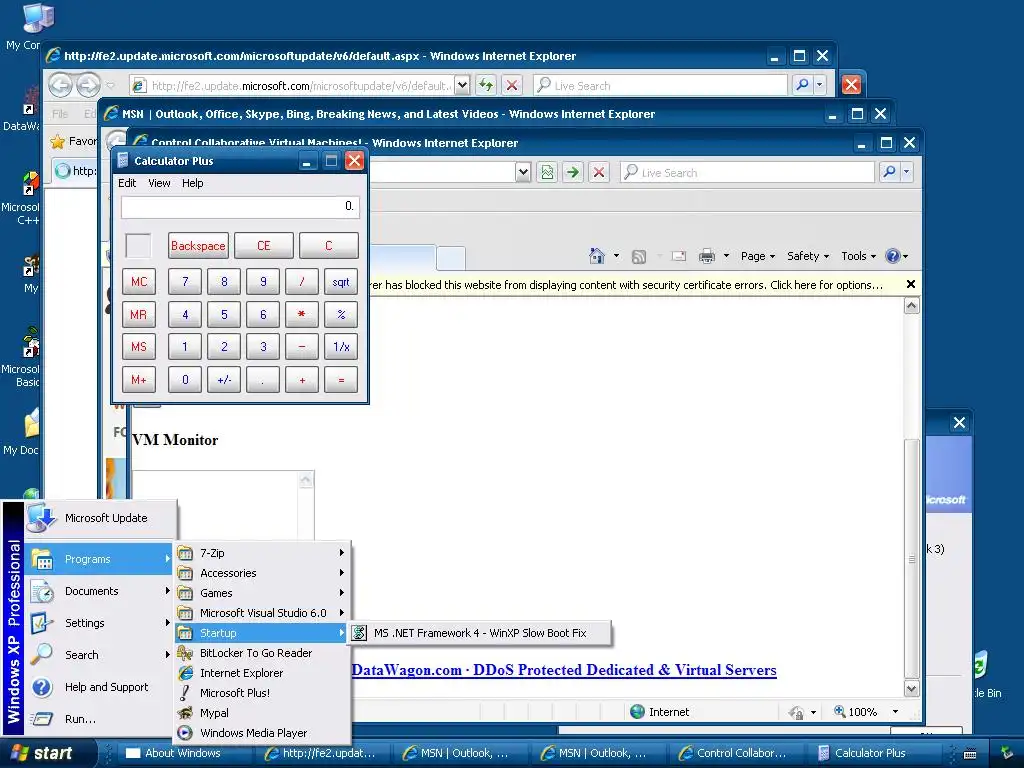
Task: Open the Accessories programs folder
Action: point(262,573)
